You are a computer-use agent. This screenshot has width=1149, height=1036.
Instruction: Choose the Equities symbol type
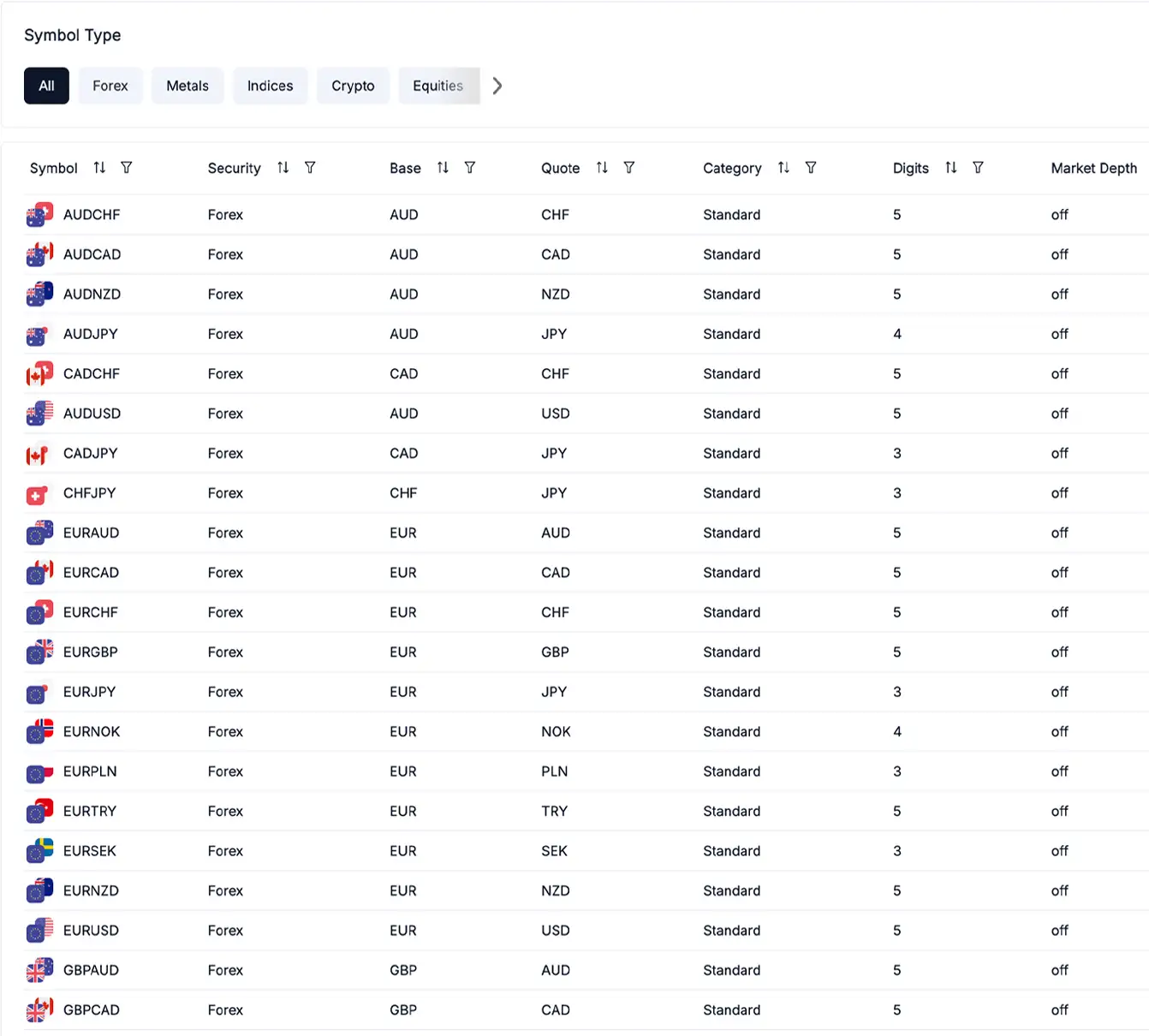click(x=438, y=86)
